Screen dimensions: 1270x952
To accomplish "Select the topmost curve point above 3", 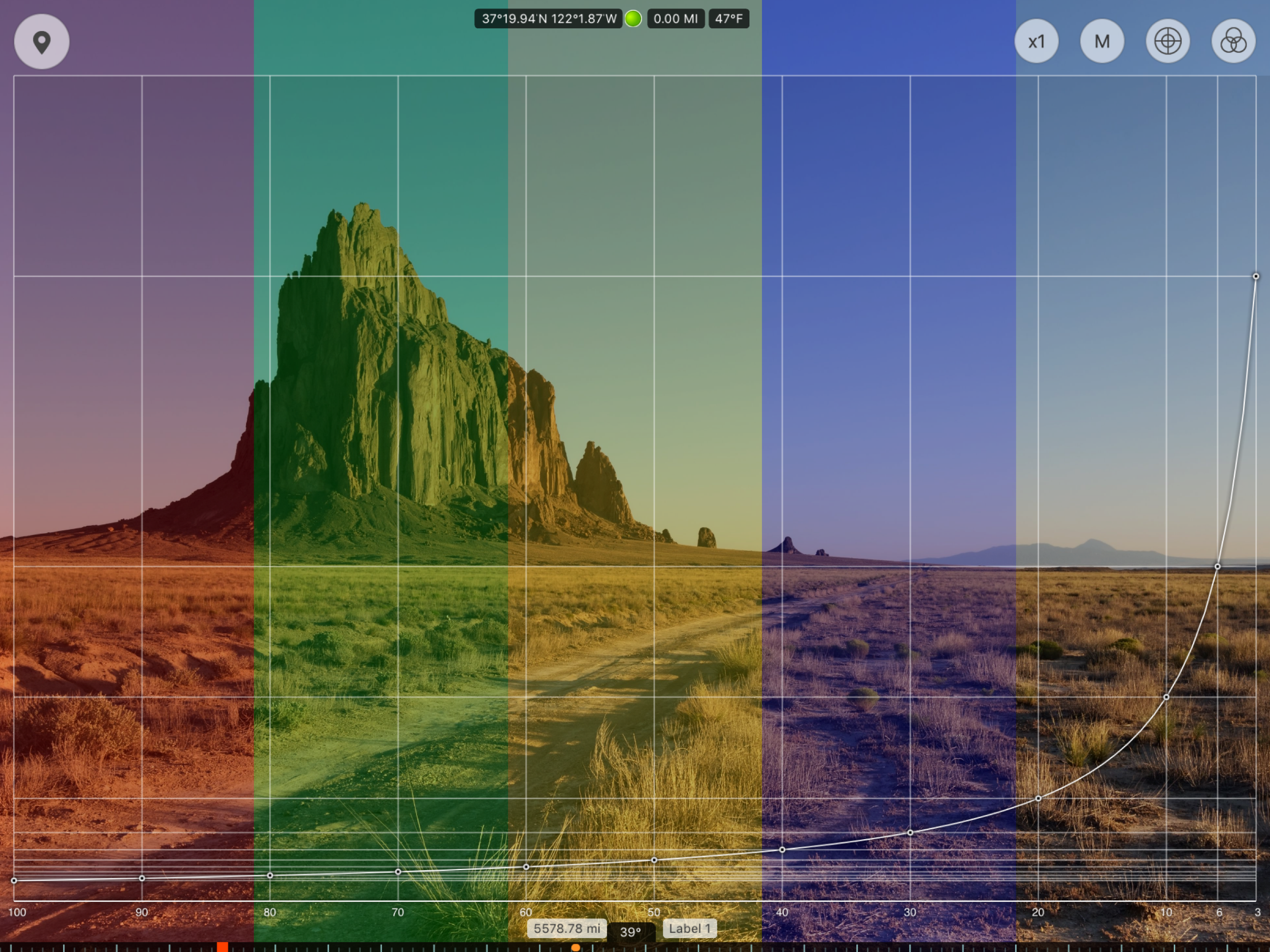I will [1256, 277].
